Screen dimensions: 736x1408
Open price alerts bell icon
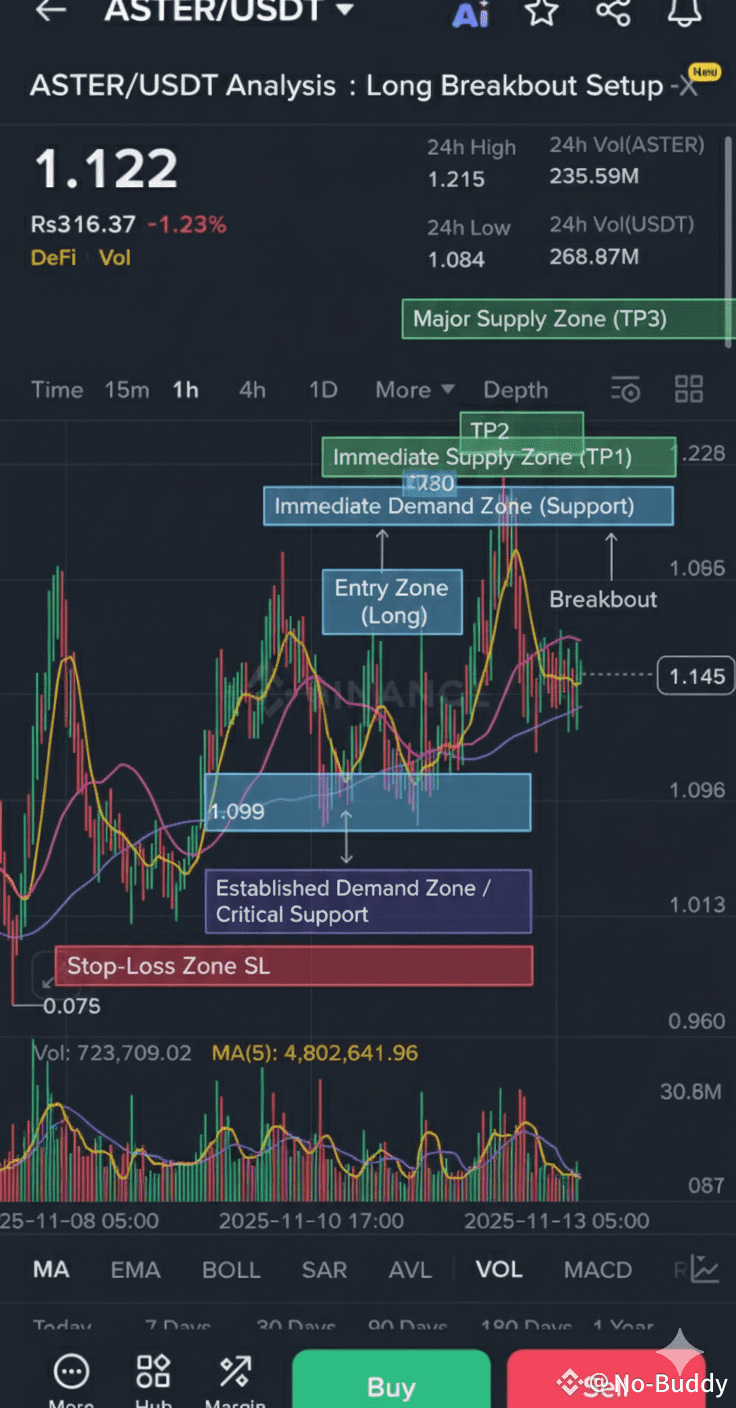pos(685,11)
